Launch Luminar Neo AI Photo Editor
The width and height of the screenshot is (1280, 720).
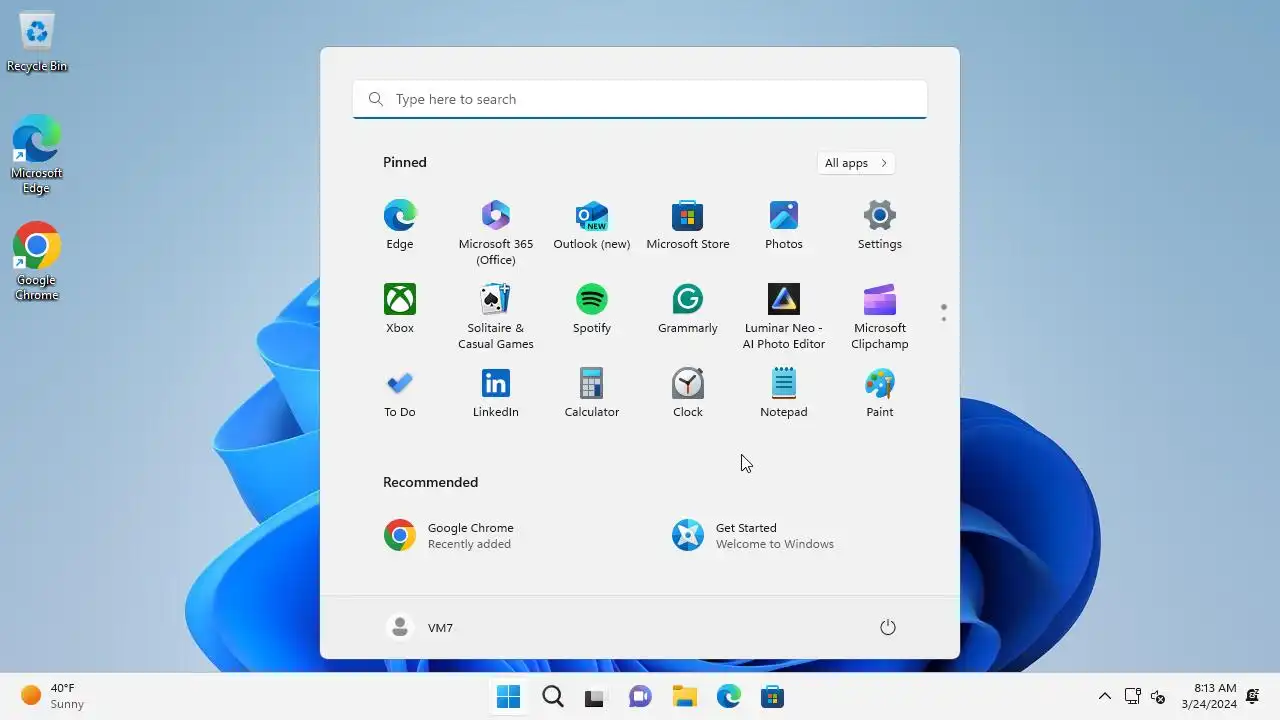pos(784,316)
